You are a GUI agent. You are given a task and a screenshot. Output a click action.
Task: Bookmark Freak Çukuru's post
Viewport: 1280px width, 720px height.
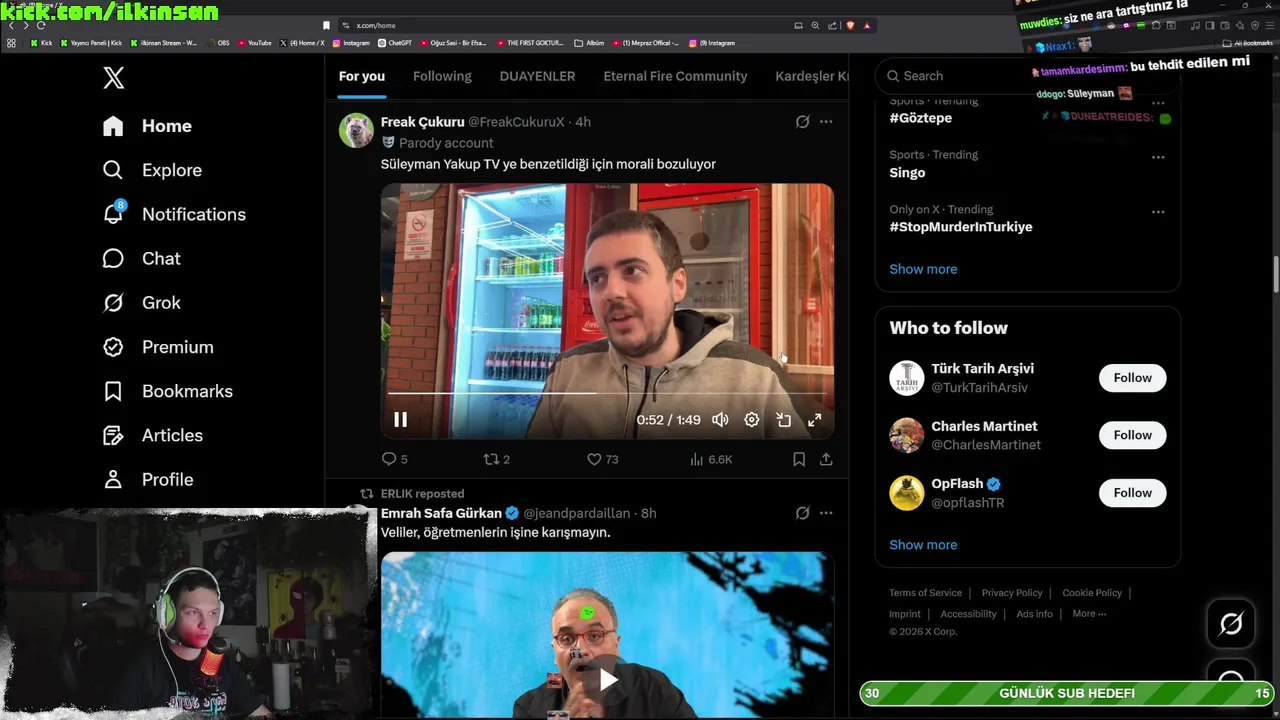coord(799,459)
